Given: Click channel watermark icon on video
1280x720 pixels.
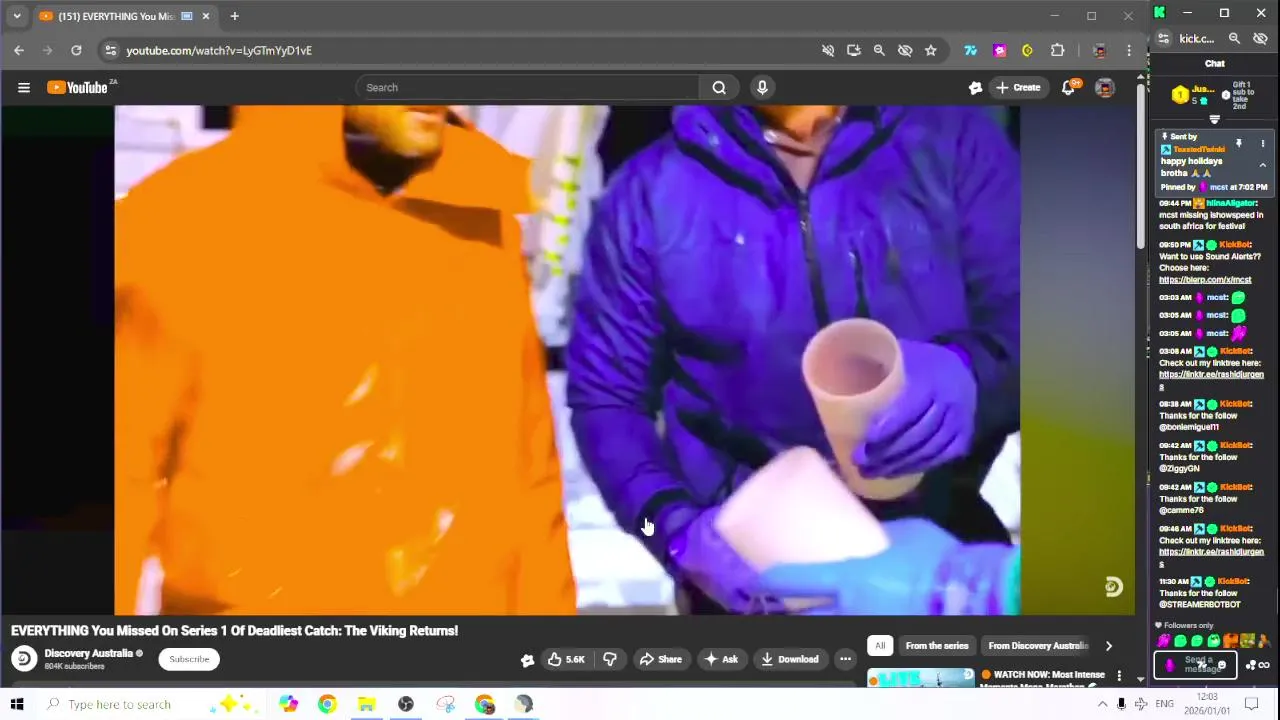Looking at the screenshot, I should pos(1113,587).
